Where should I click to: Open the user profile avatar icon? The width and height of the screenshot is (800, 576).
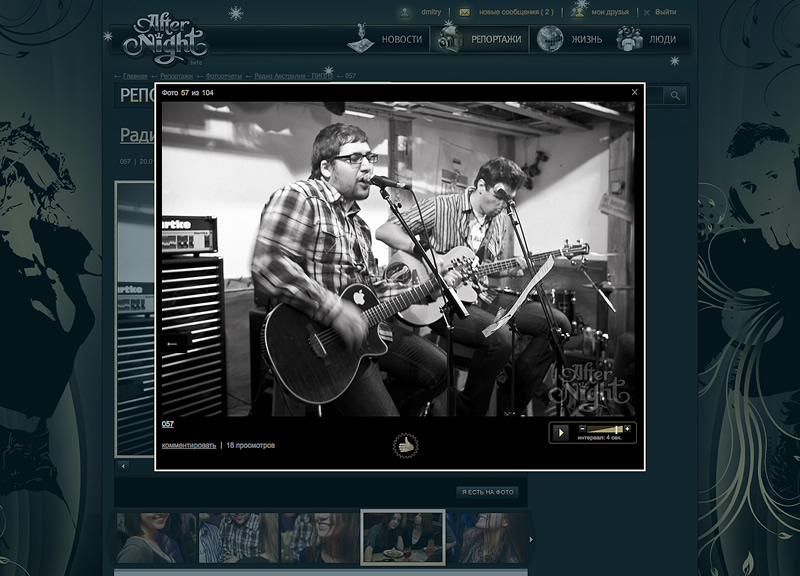pyautogui.click(x=405, y=12)
